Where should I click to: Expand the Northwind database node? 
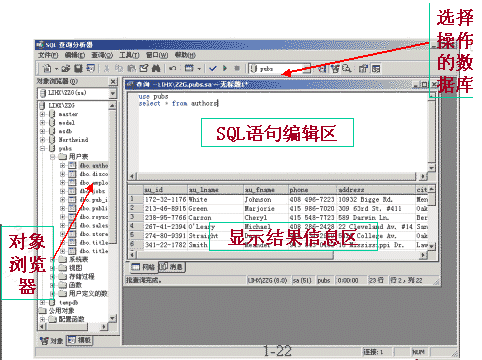(43, 140)
